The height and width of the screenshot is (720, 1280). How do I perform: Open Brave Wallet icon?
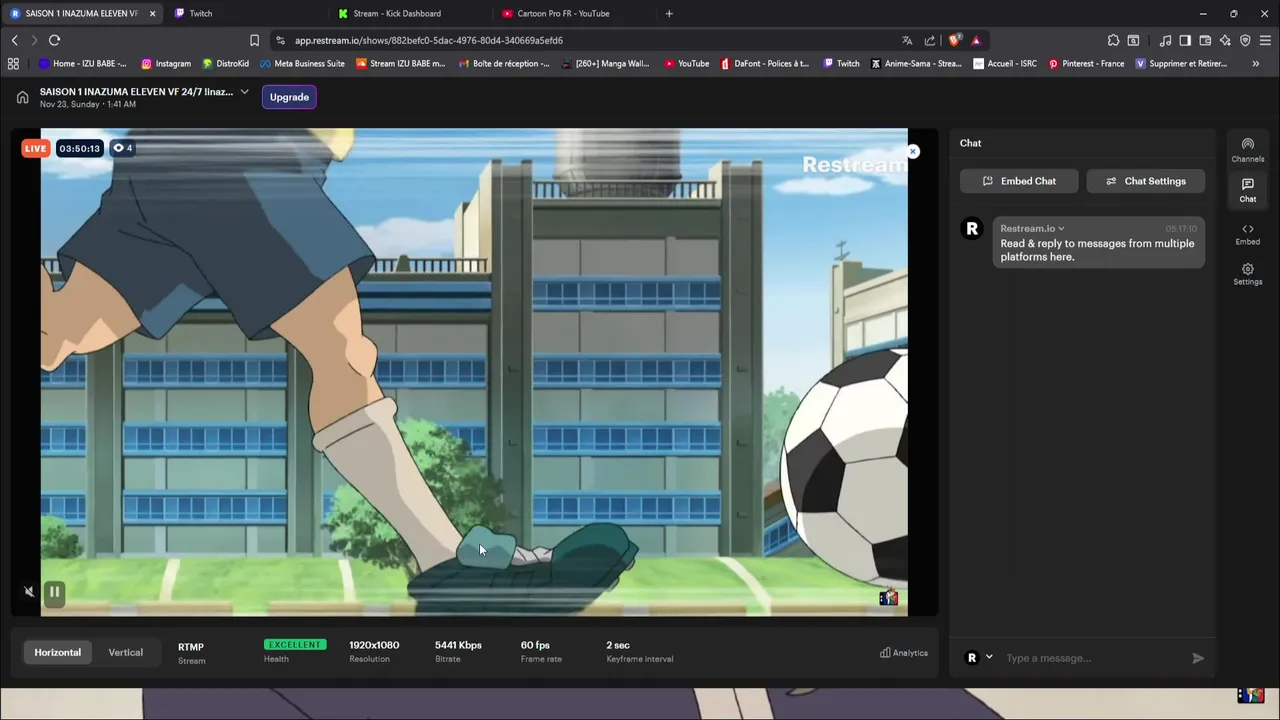click(x=1205, y=40)
